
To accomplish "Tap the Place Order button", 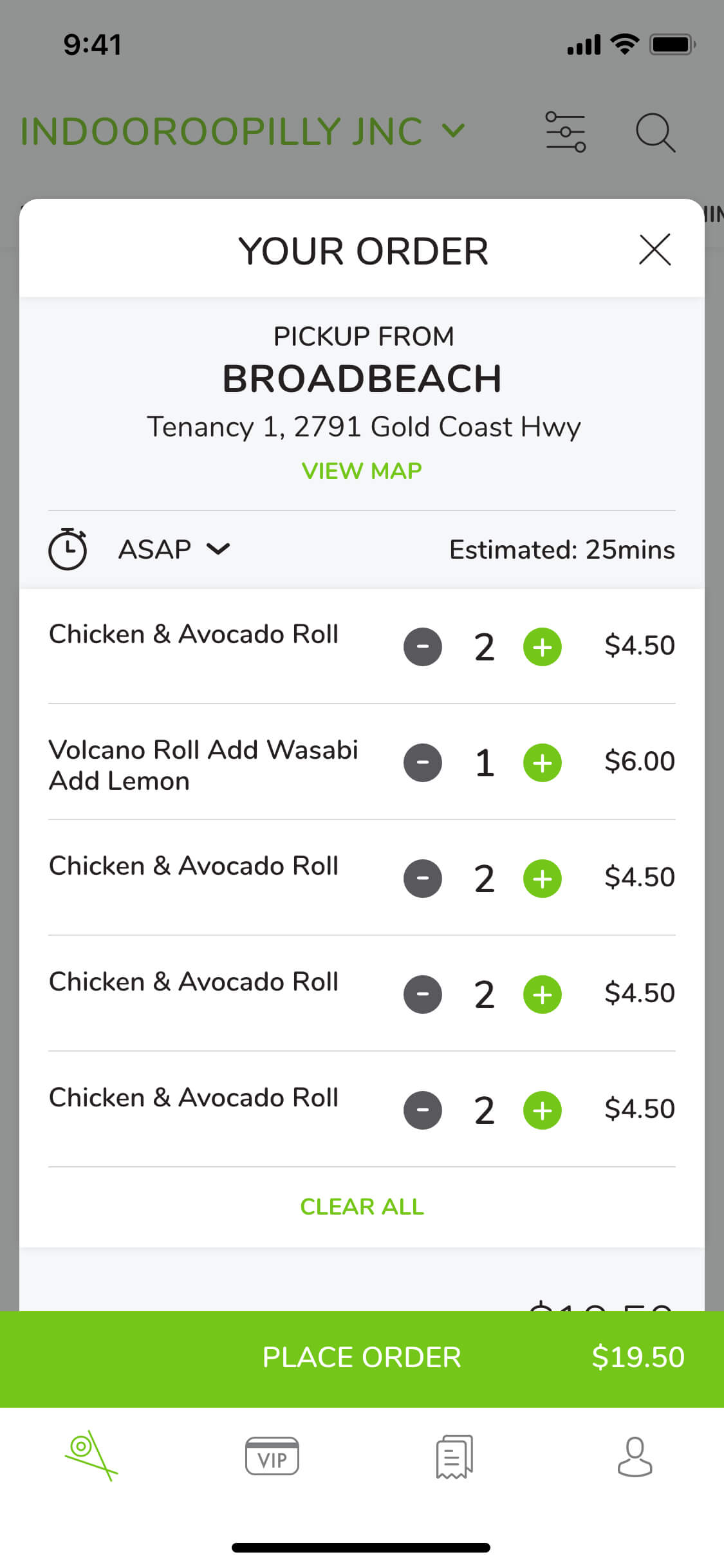I will [x=362, y=1358].
